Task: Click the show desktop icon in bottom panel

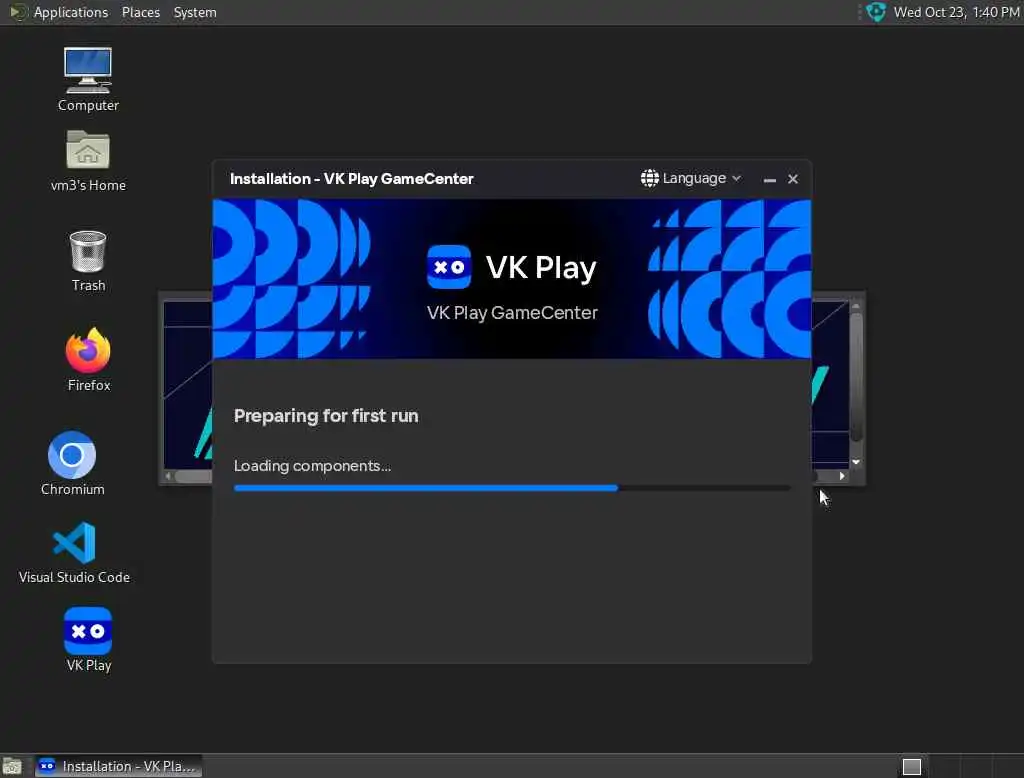Action: pyautogui.click(x=12, y=766)
